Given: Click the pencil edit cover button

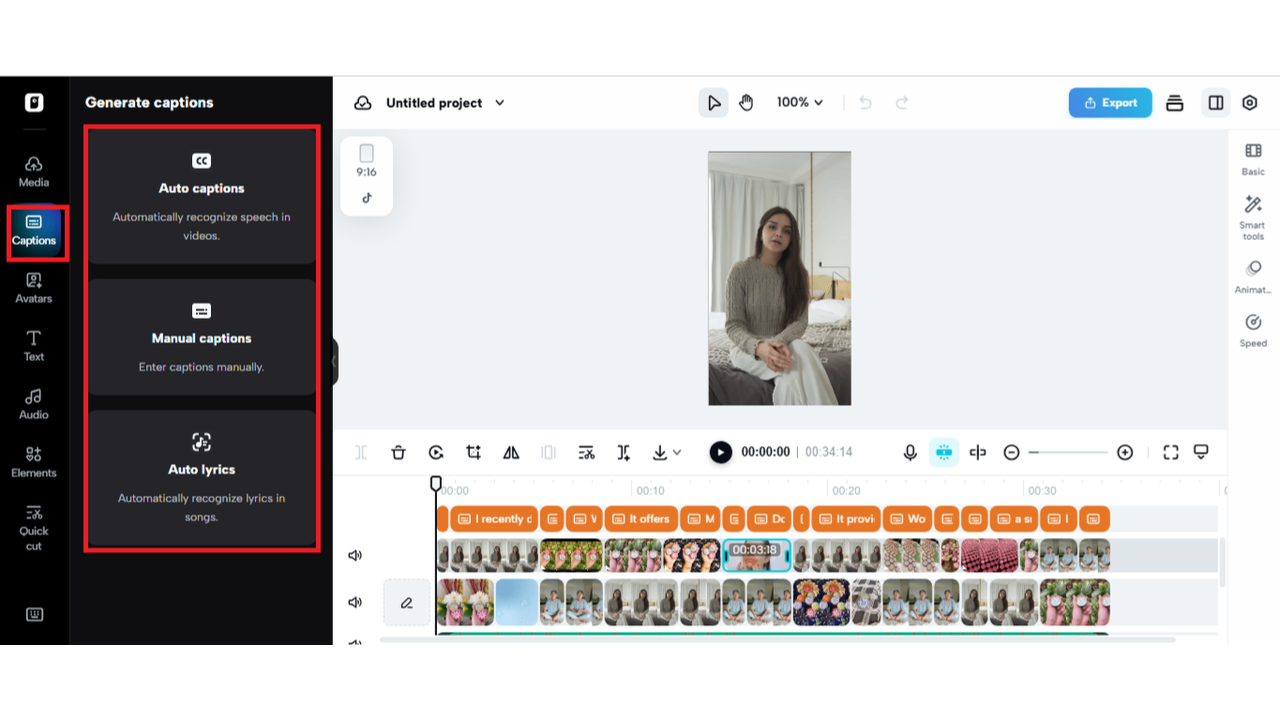Looking at the screenshot, I should click(x=407, y=603).
